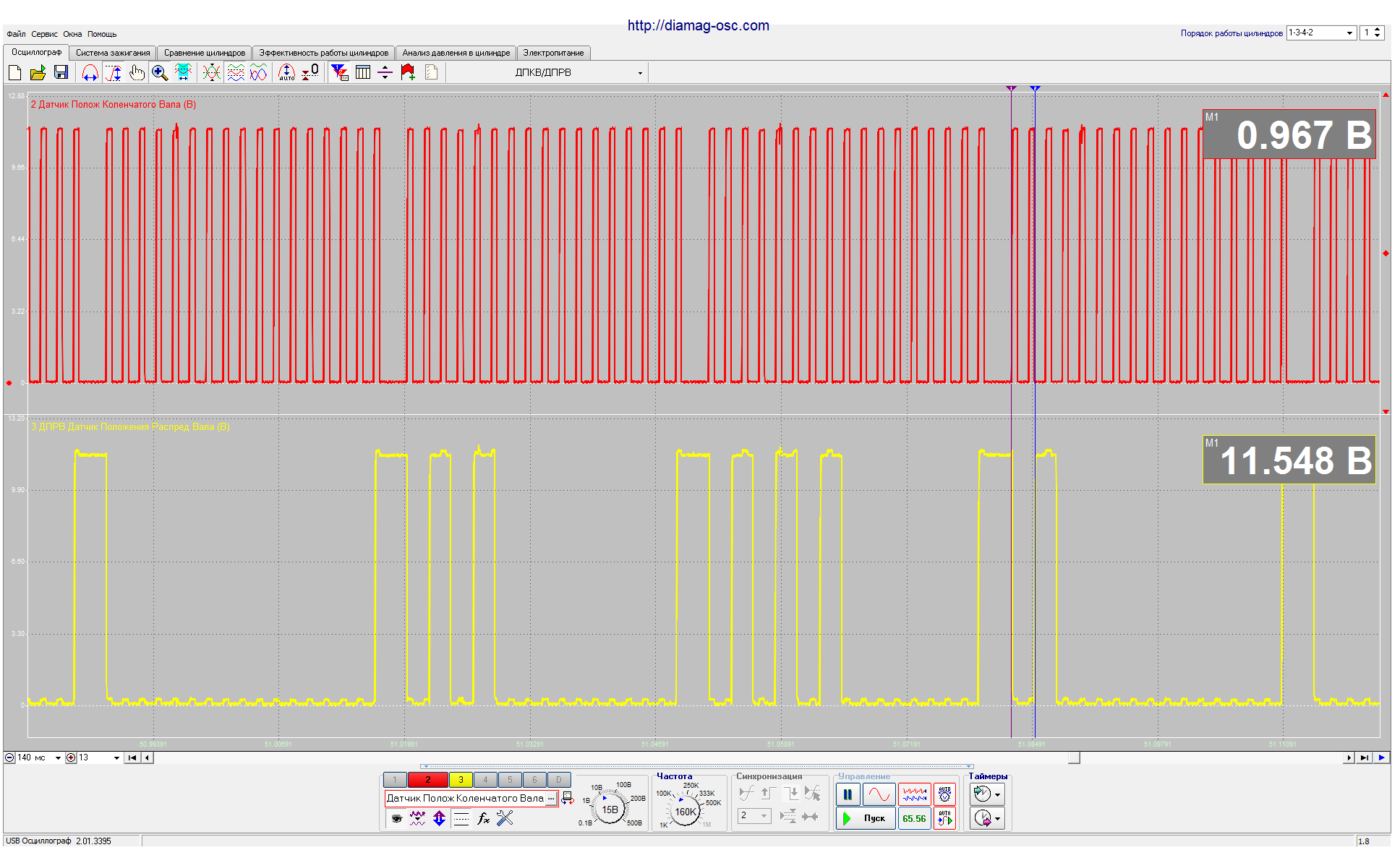1400x850 pixels.
Task: Click the blue vertical arrows channel position icon
Action: tap(439, 818)
